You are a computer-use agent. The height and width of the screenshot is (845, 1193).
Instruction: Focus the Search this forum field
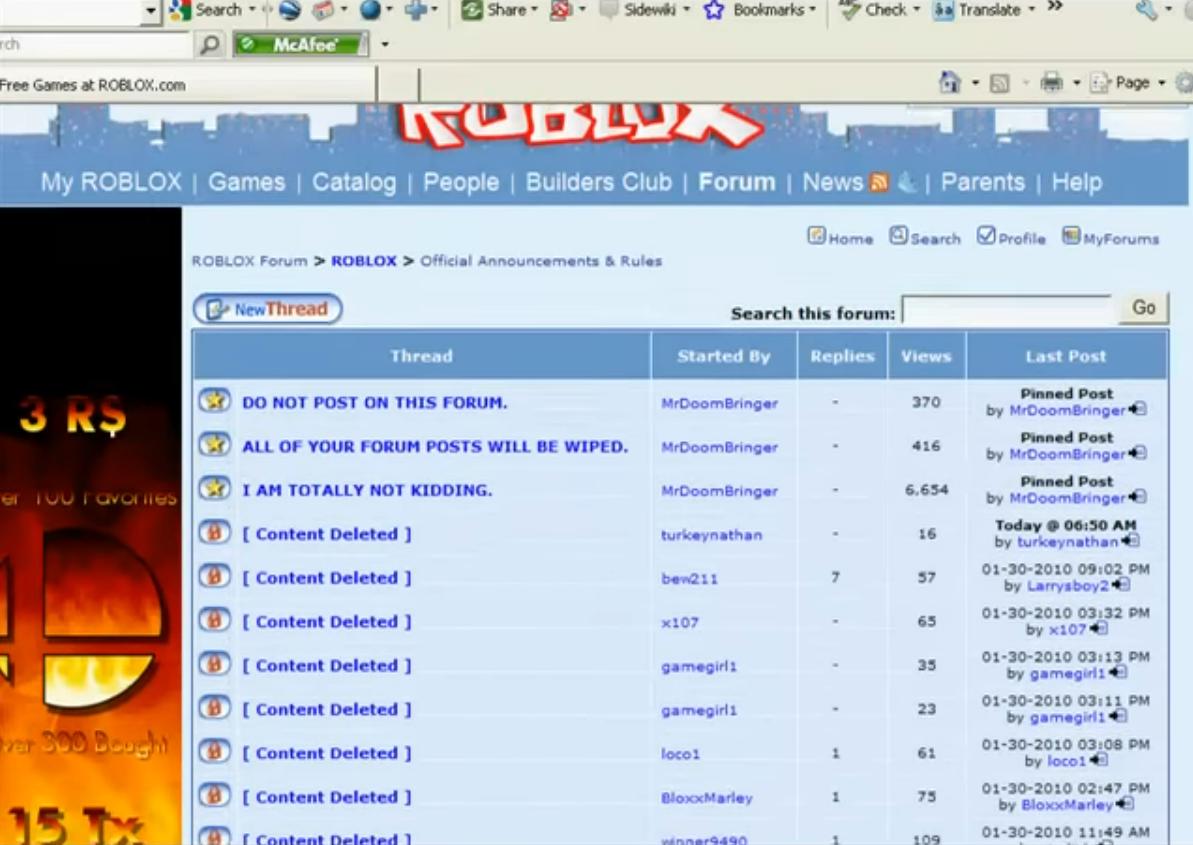pos(1009,310)
